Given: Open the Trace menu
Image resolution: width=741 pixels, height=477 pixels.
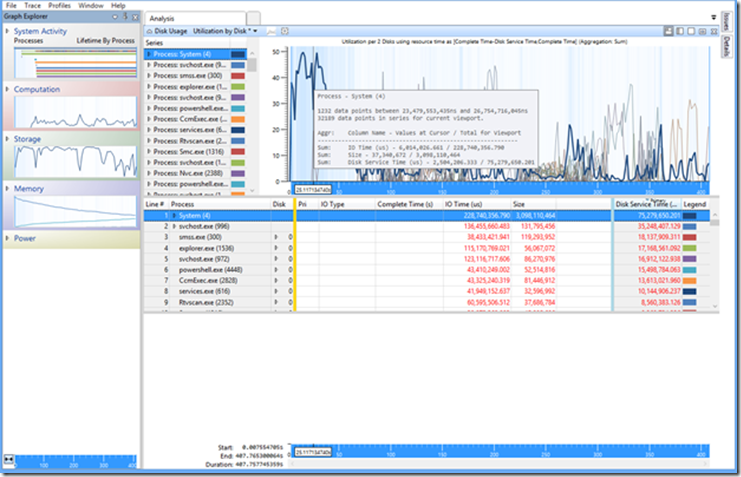Looking at the screenshot, I should click(33, 6).
